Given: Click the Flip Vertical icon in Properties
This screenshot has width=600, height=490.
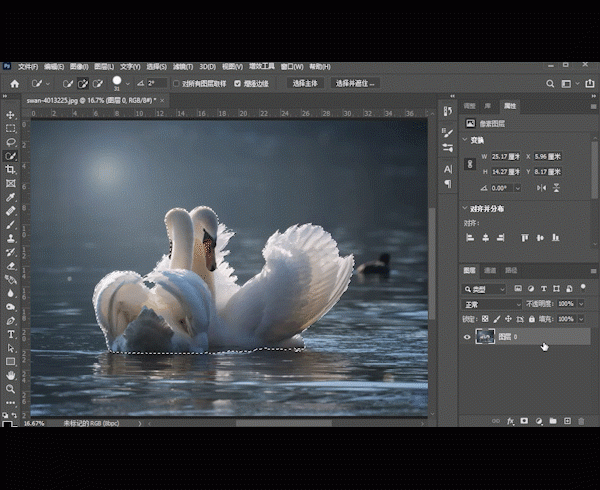Looking at the screenshot, I should (x=556, y=188).
